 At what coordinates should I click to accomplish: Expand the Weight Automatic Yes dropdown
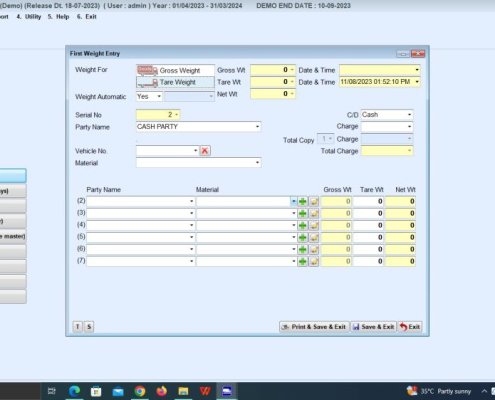(x=159, y=96)
